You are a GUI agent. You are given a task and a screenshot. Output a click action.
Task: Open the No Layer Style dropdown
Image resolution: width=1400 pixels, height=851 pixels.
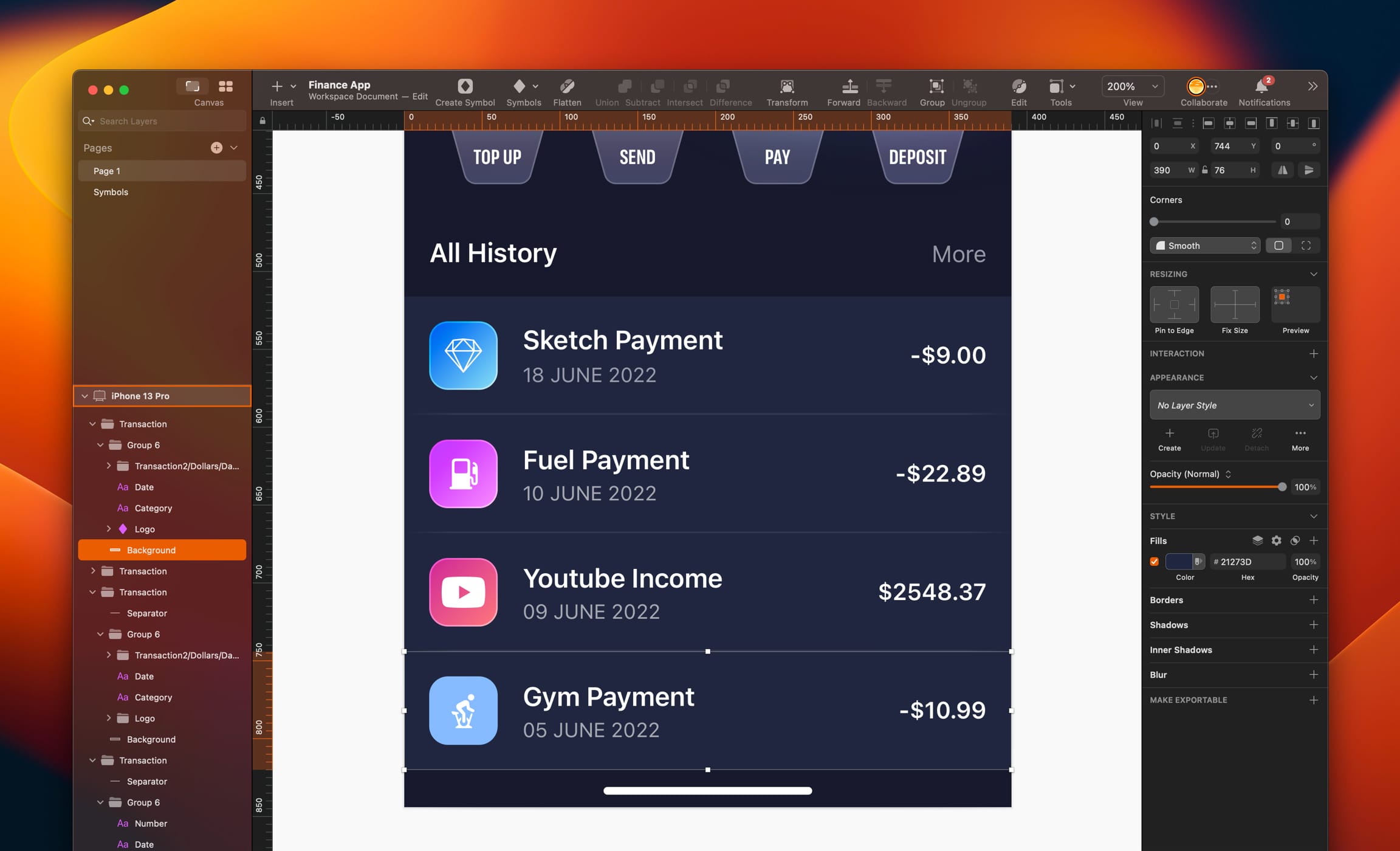point(1234,405)
